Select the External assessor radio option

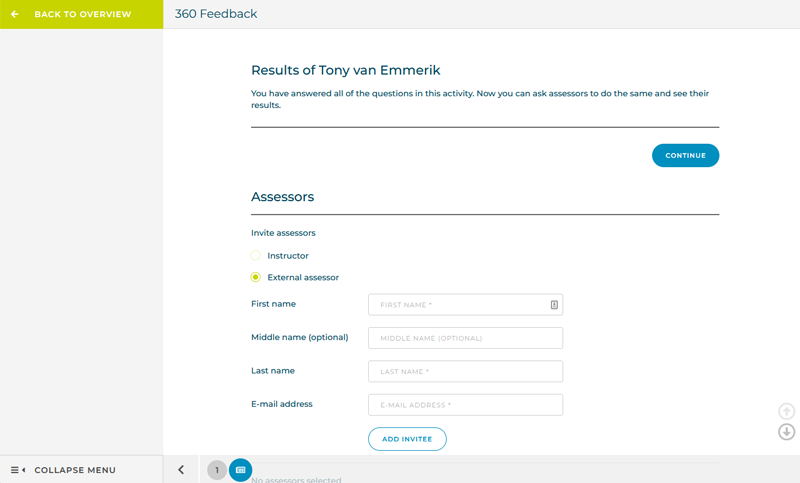256,277
